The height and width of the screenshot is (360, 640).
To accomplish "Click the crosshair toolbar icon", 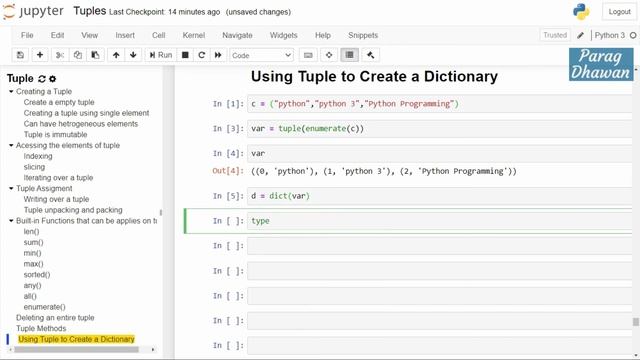I will [329, 55].
